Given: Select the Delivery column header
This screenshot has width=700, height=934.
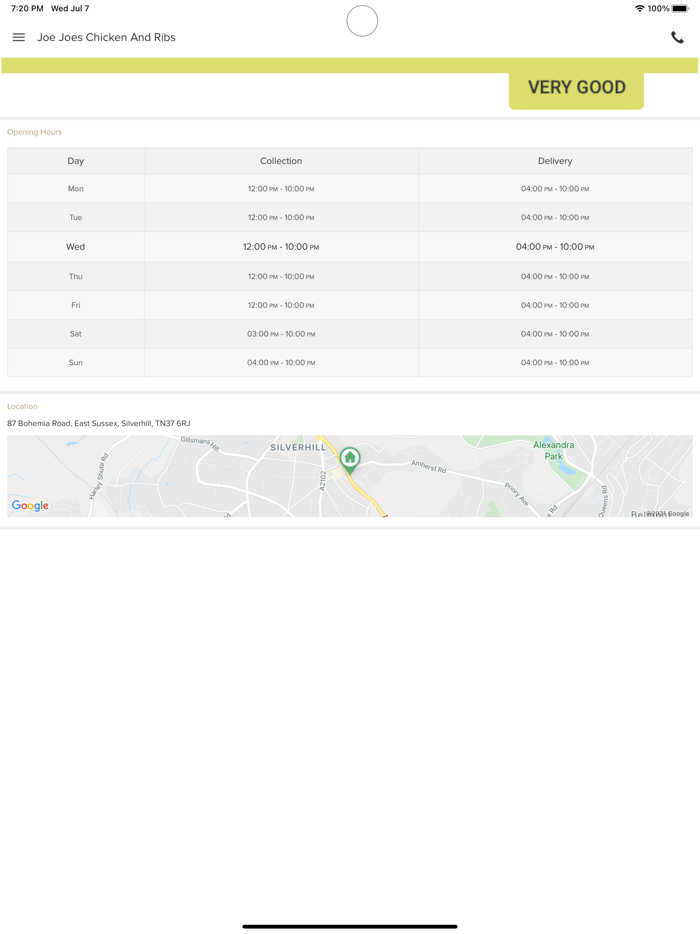Looking at the screenshot, I should [555, 161].
